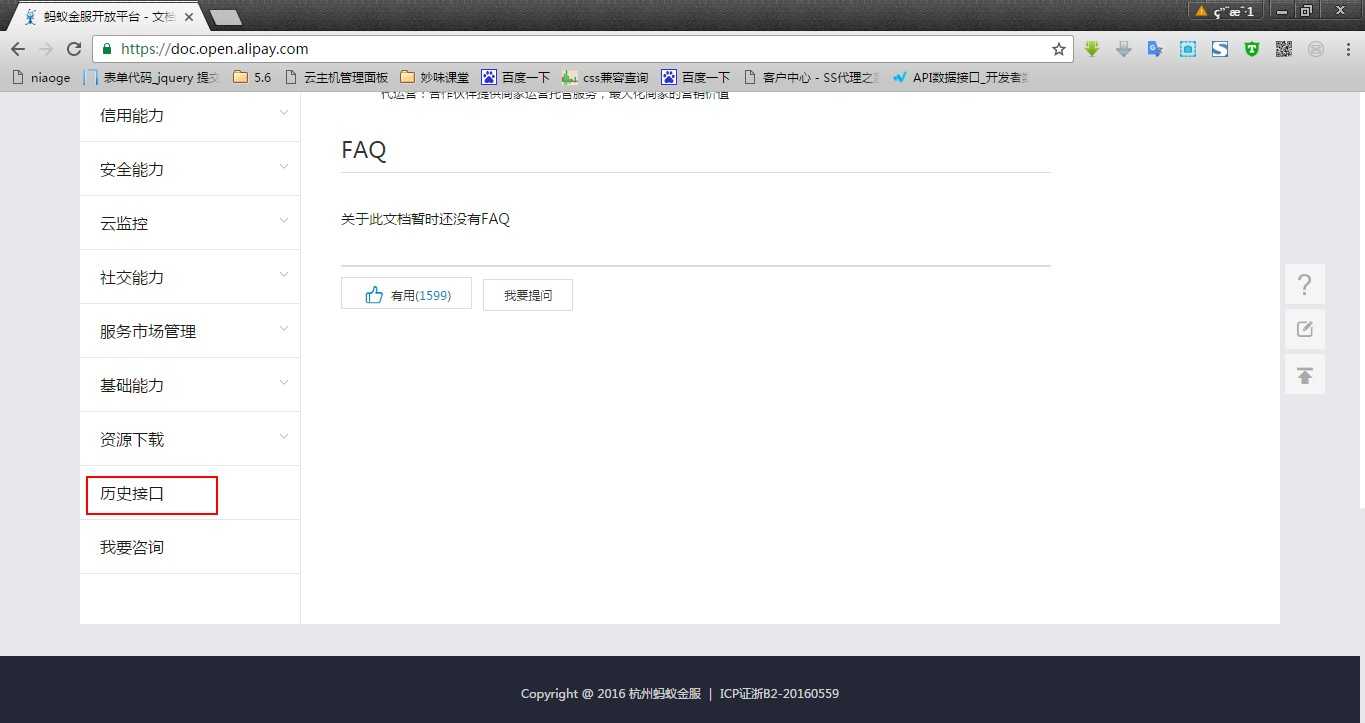Click the ICP证浙B2-20160559 footer text

(779, 693)
